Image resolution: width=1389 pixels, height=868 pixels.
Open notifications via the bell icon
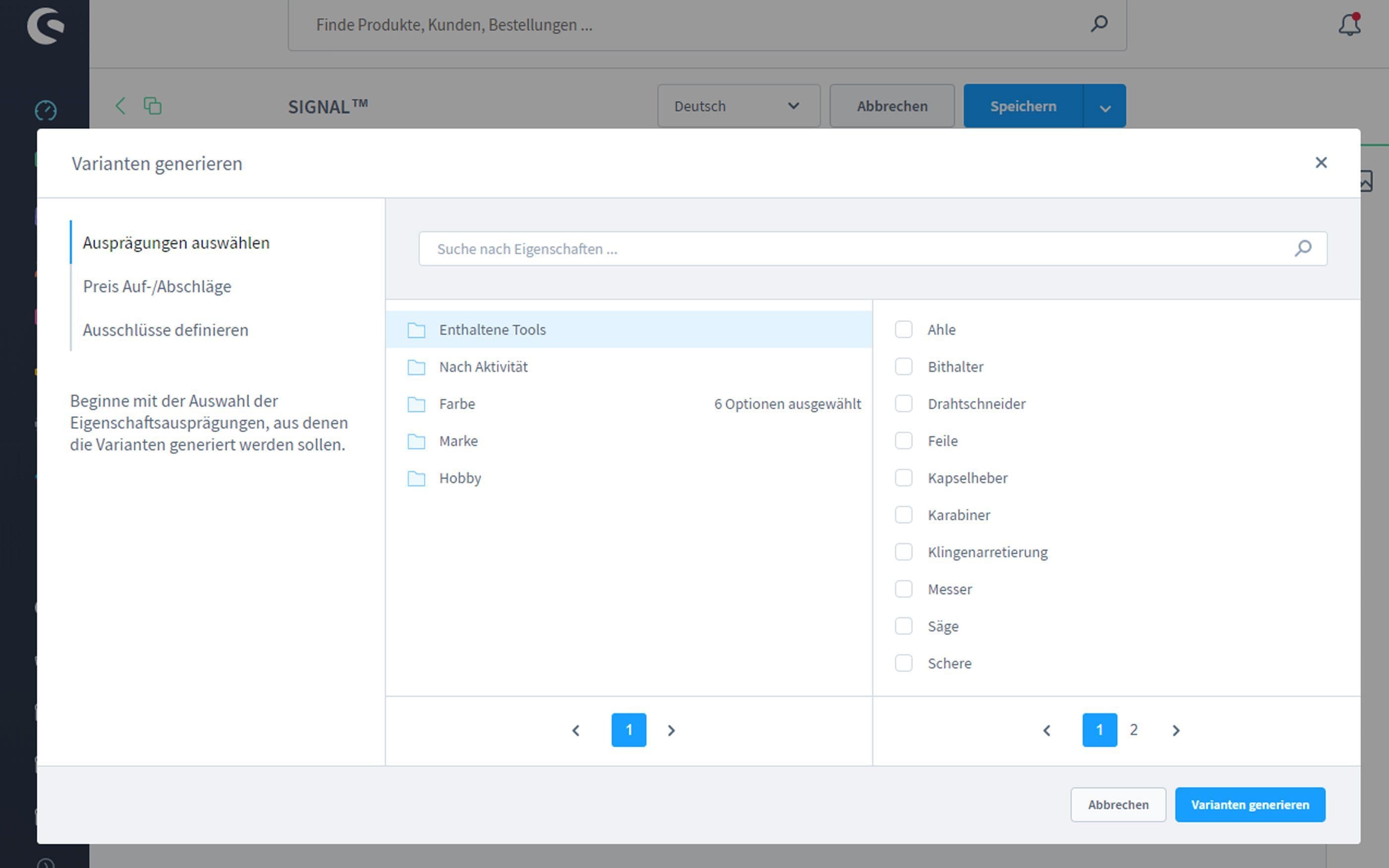[1349, 24]
